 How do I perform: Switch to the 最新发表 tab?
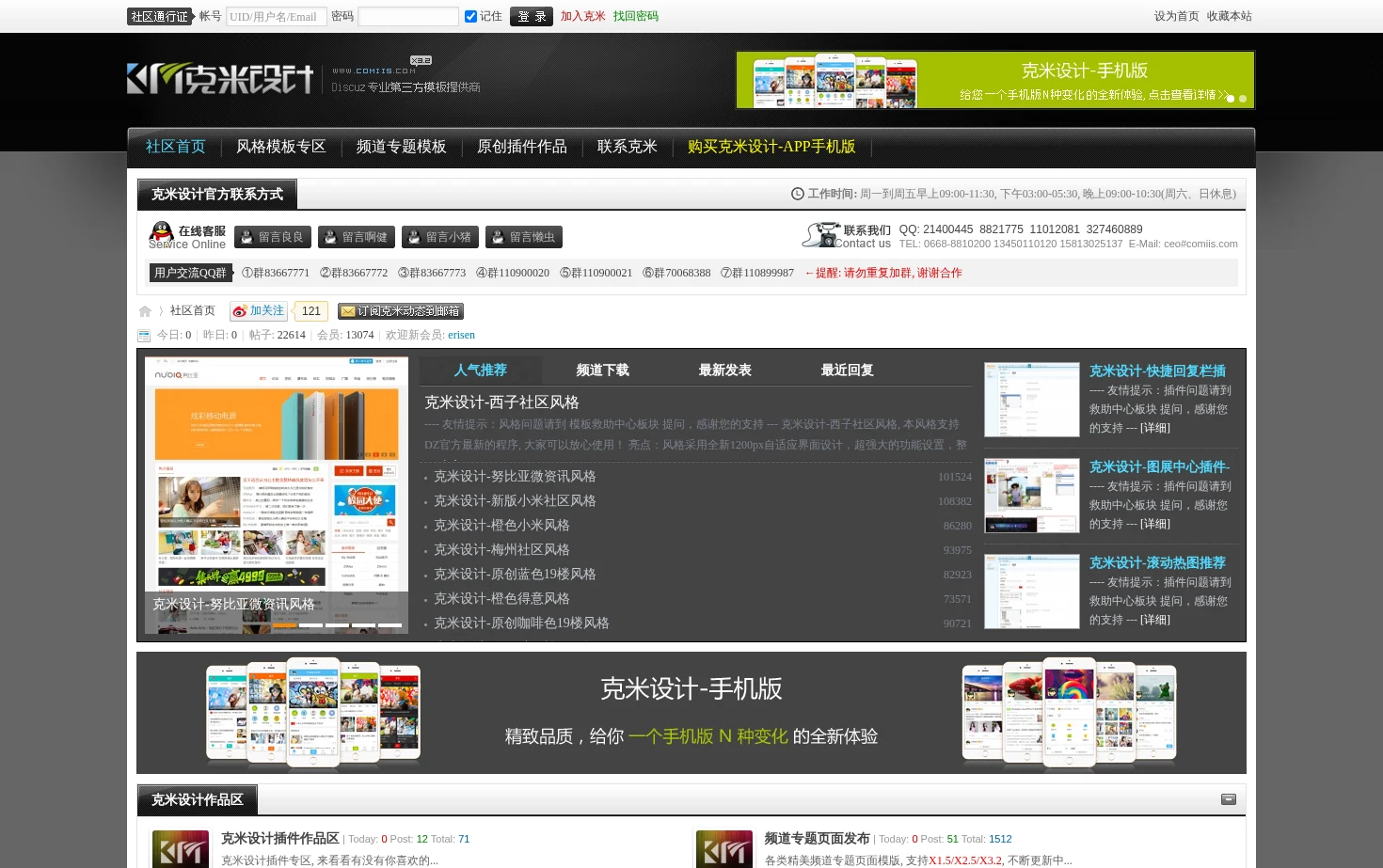click(x=725, y=371)
